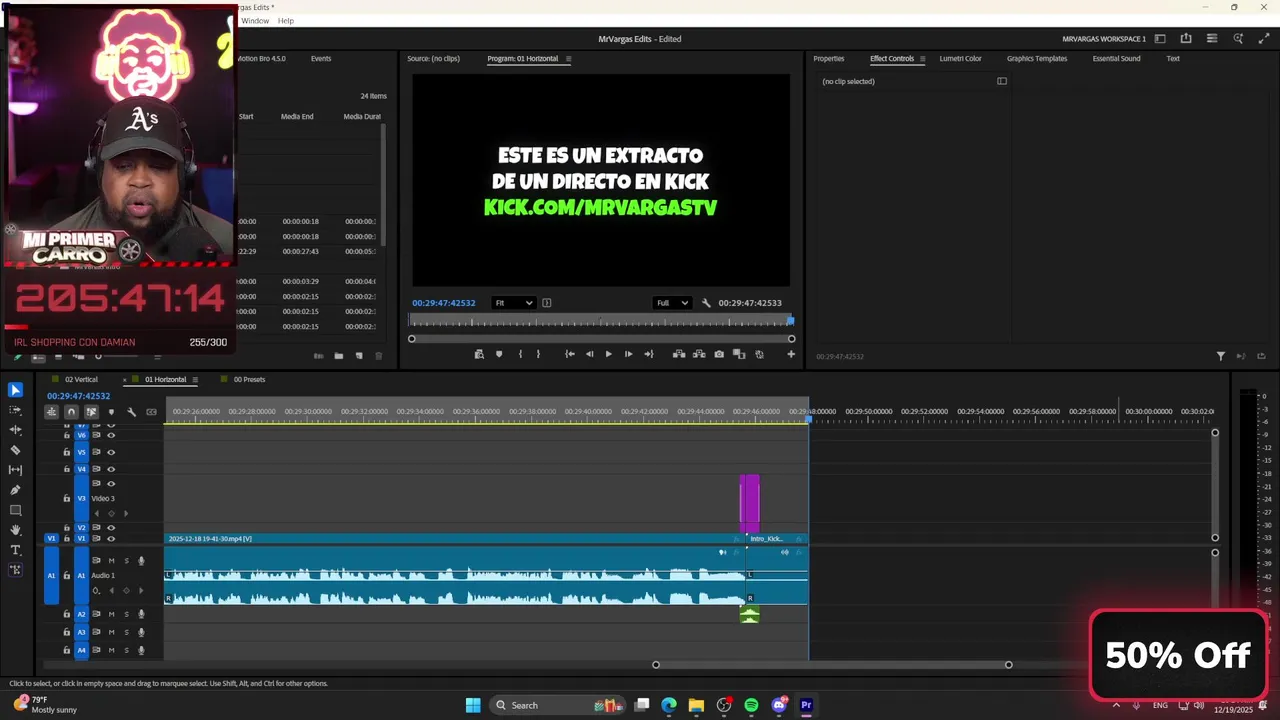Screen dimensions: 1280x720
Task: Open the Lumetri Color tab
Action: pyautogui.click(x=960, y=59)
